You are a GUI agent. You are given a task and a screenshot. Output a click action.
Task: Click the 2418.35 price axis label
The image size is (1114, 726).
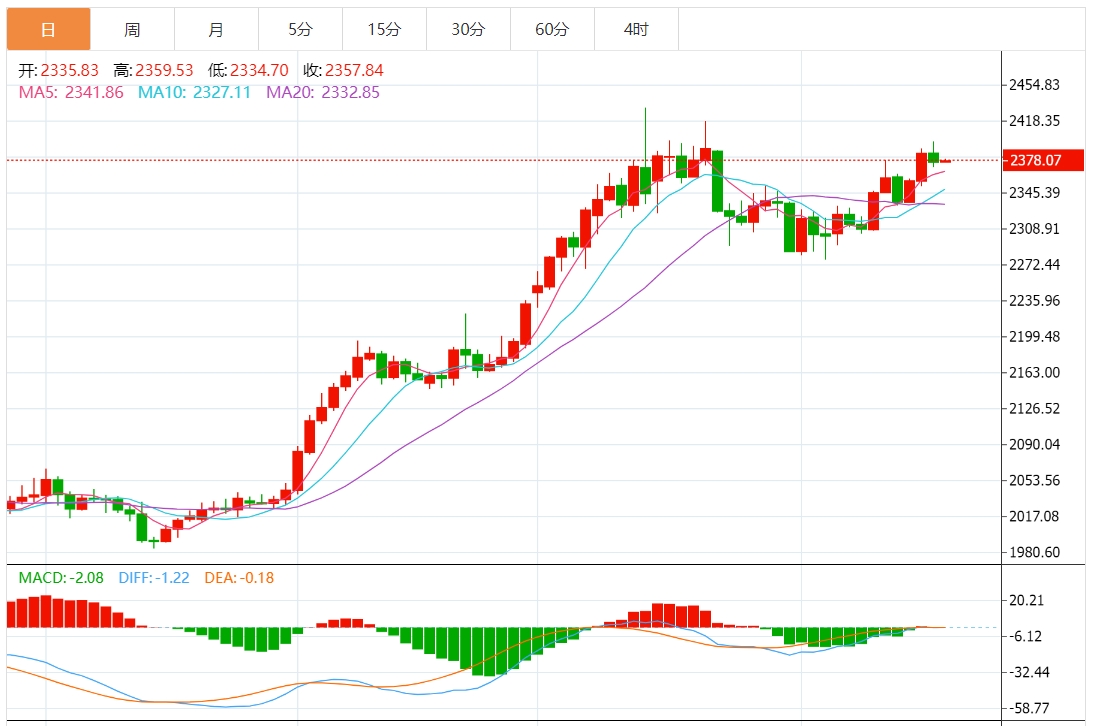1034,121
